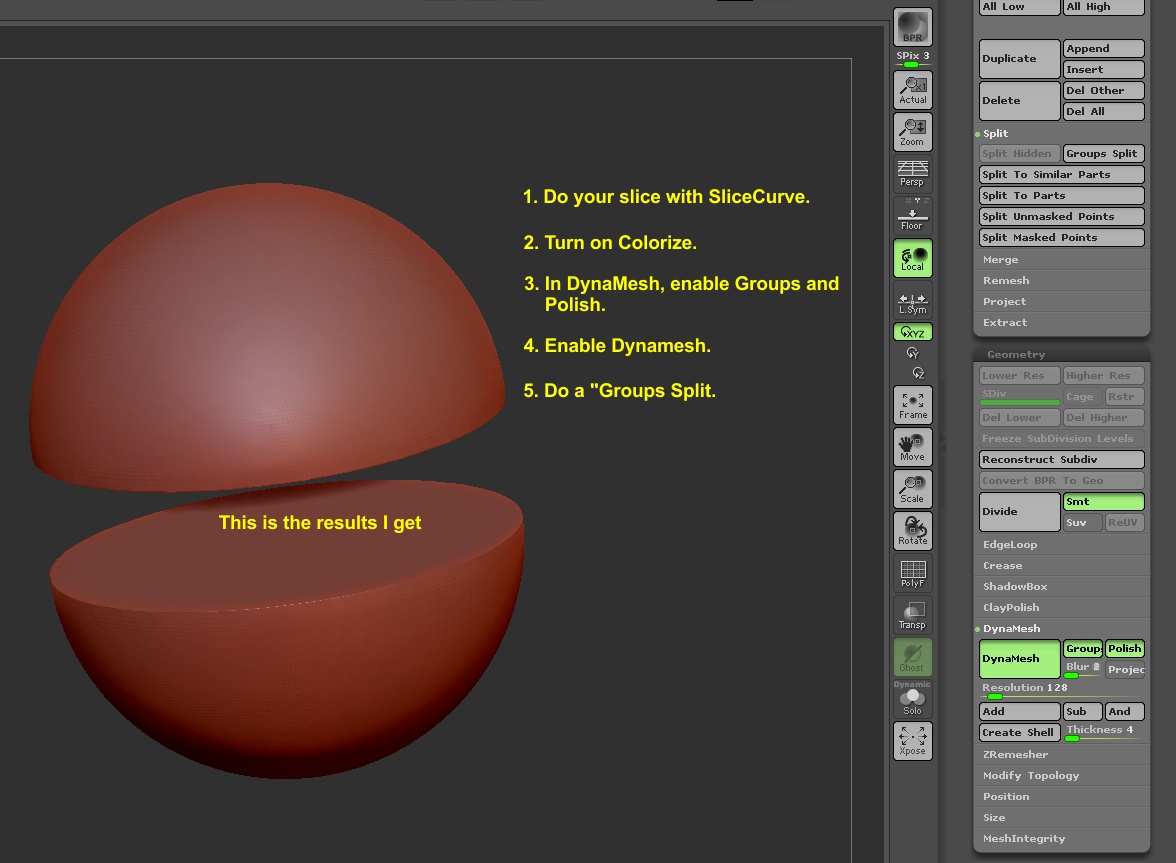Select the Move transform icon
Viewport: 1176px width, 863px height.
point(911,446)
